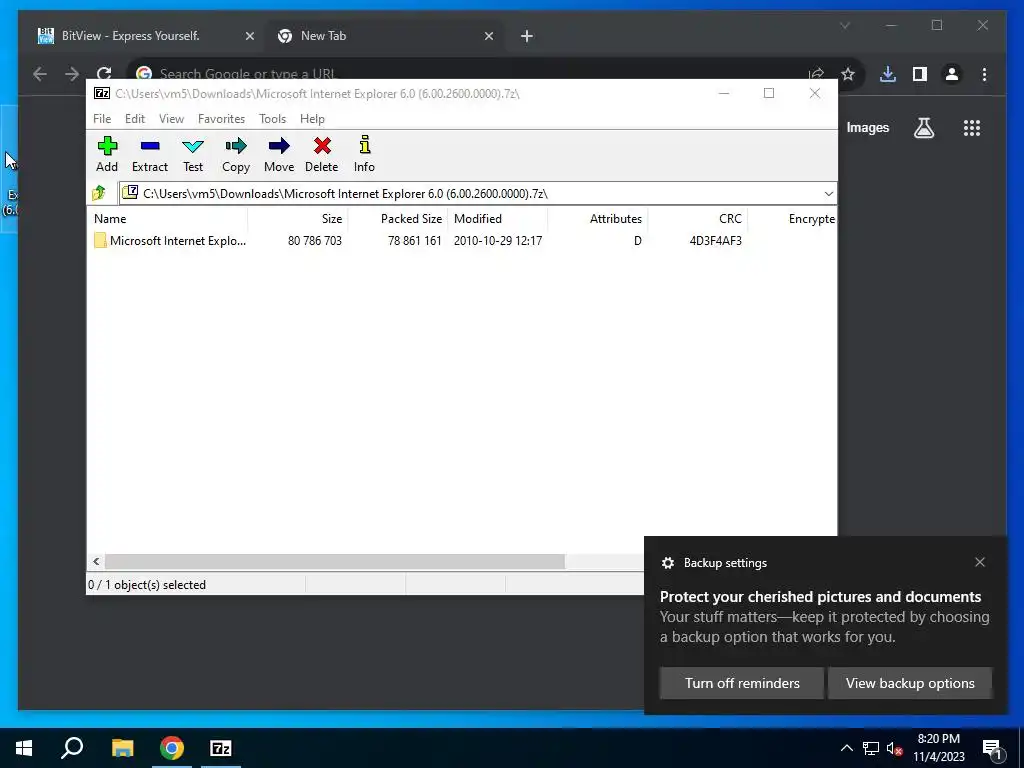Viewport: 1024px width, 768px height.
Task: Open Chrome three-dot menu
Action: click(984, 74)
